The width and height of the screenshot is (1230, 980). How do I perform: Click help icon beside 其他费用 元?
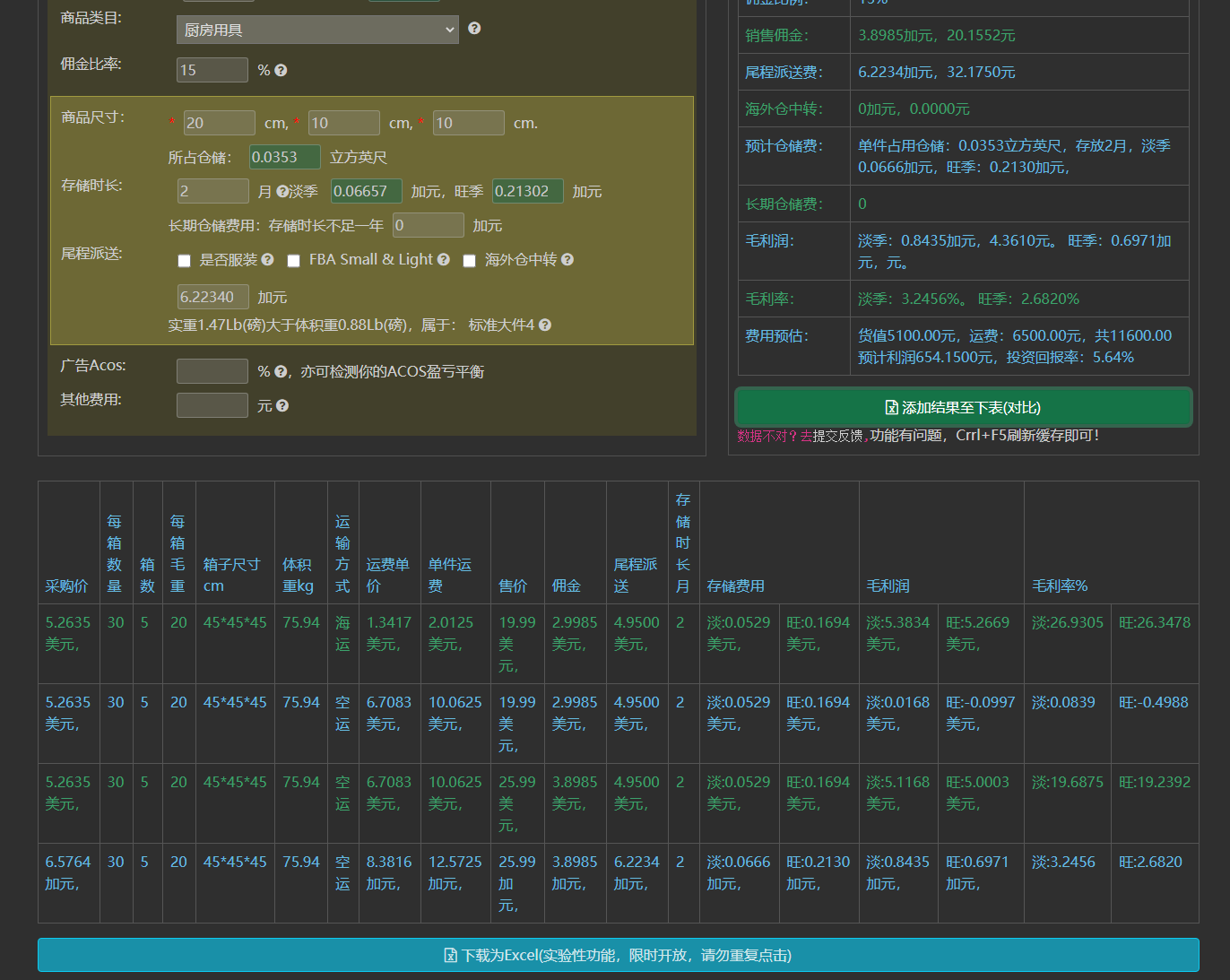pos(282,405)
